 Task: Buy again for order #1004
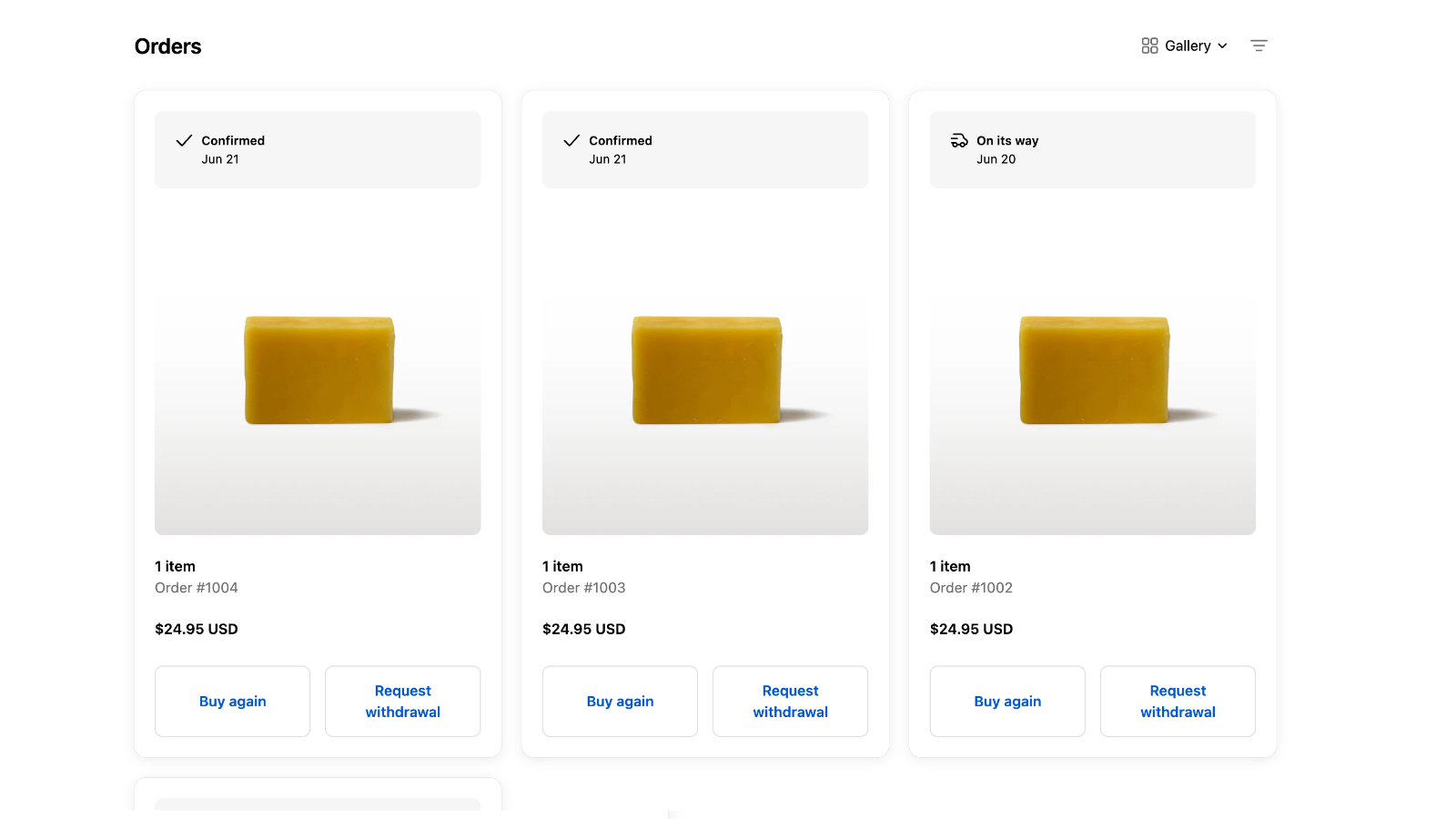232,702
